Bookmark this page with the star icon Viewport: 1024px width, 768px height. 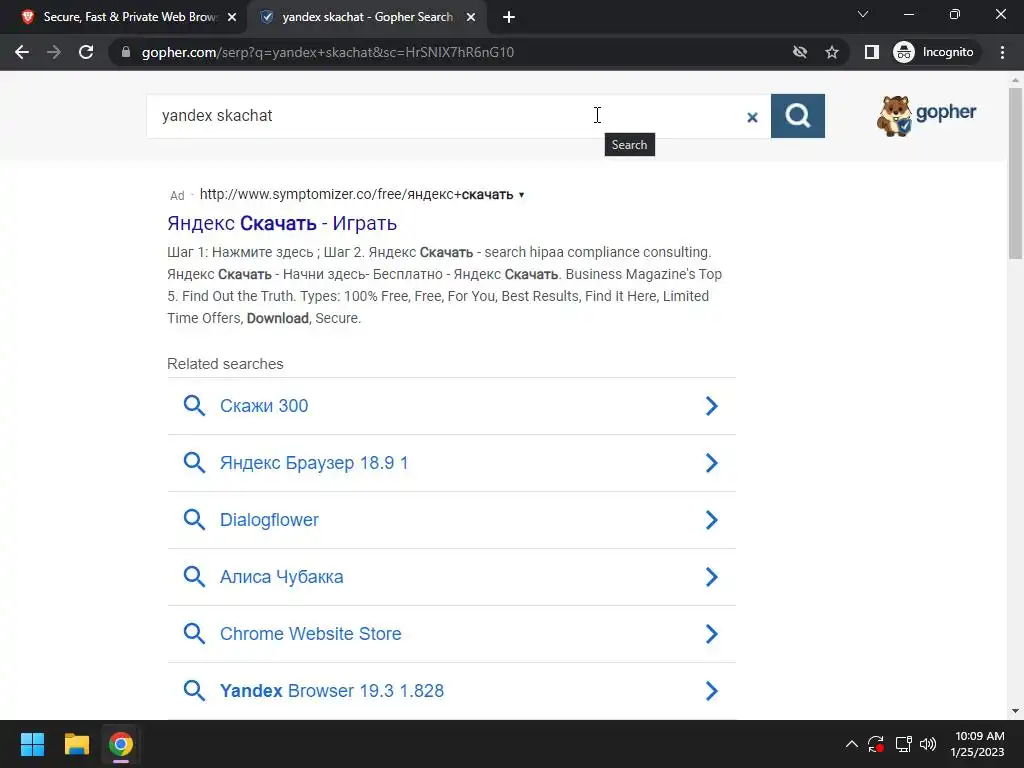coord(831,52)
